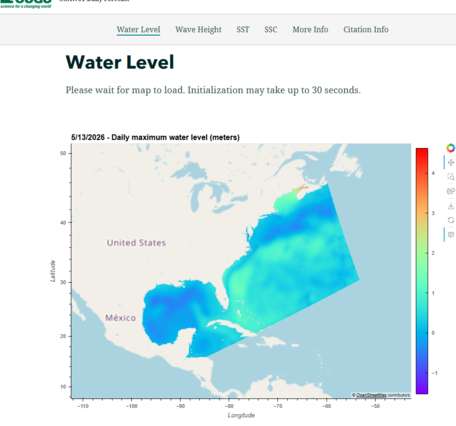This screenshot has width=456, height=426.
Task: Open the OpenStreetMap attribution link
Action: tap(371, 395)
